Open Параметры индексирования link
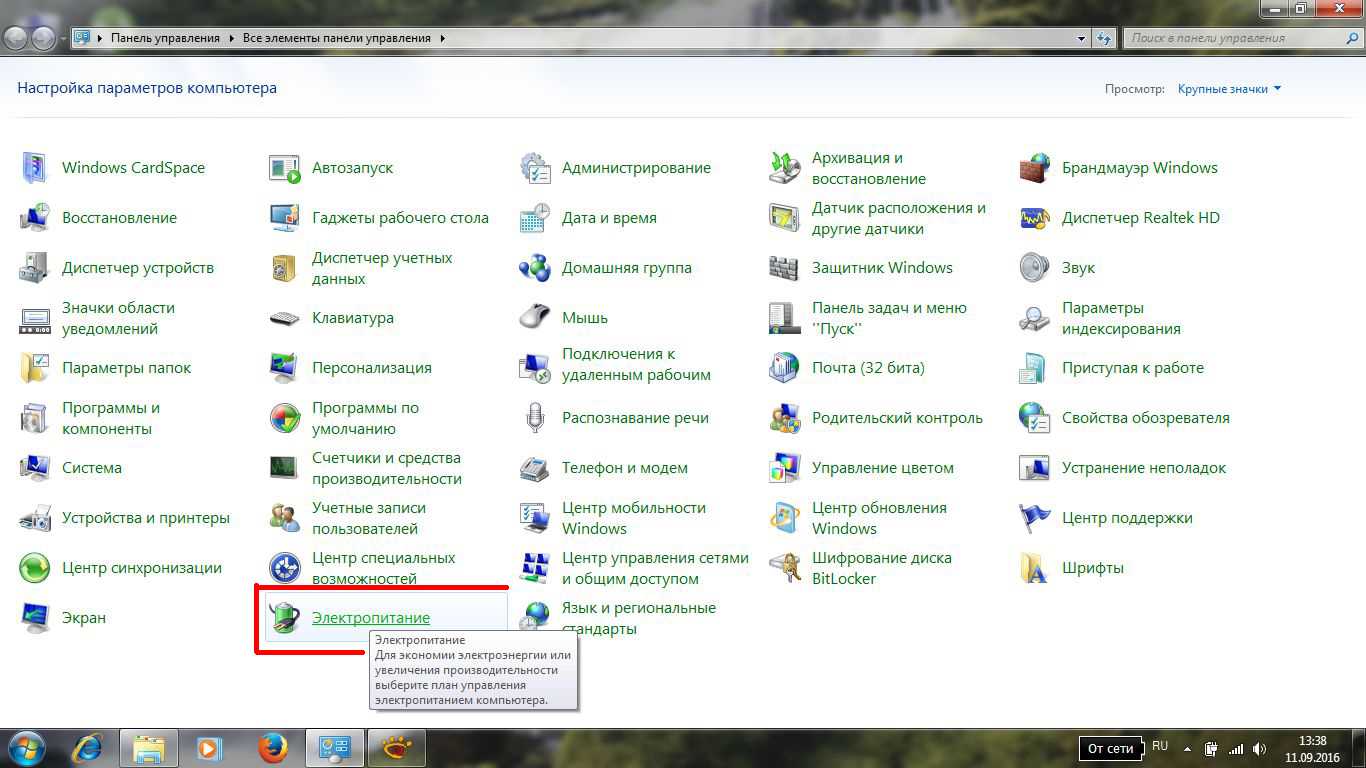 [1121, 318]
